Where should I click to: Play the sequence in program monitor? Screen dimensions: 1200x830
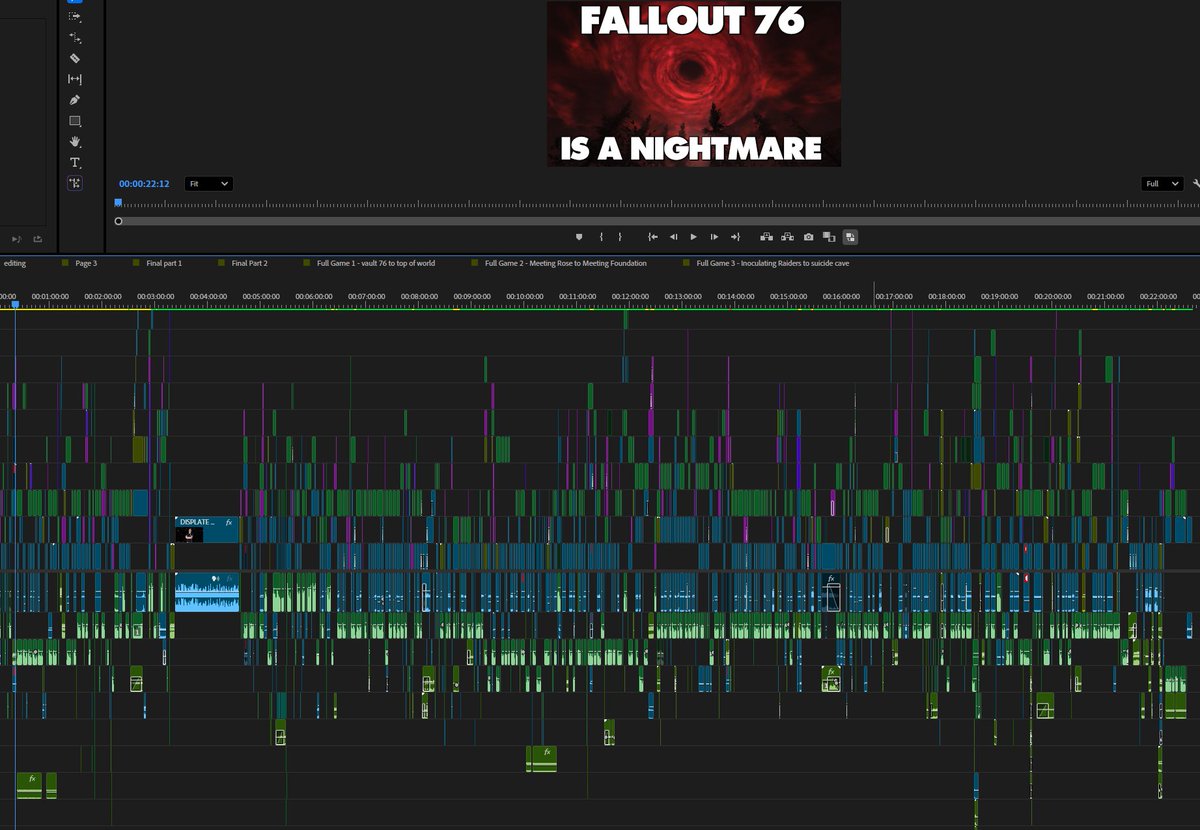[x=693, y=237]
